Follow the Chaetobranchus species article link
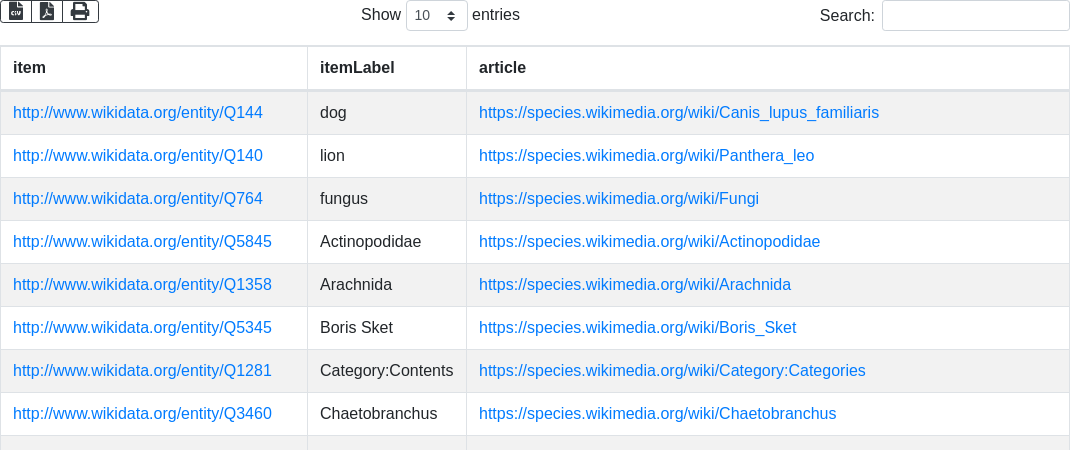 click(x=657, y=414)
